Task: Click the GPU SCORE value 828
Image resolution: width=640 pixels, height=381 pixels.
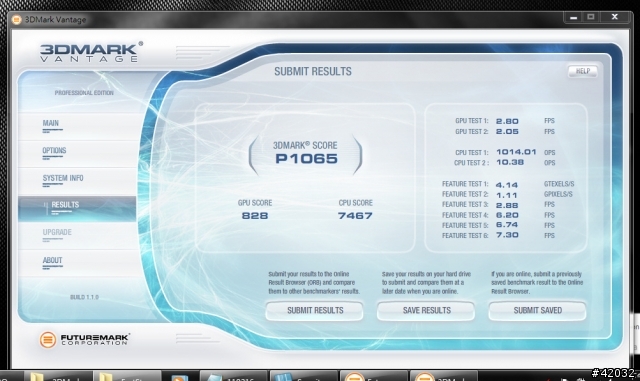Action: tap(255, 216)
